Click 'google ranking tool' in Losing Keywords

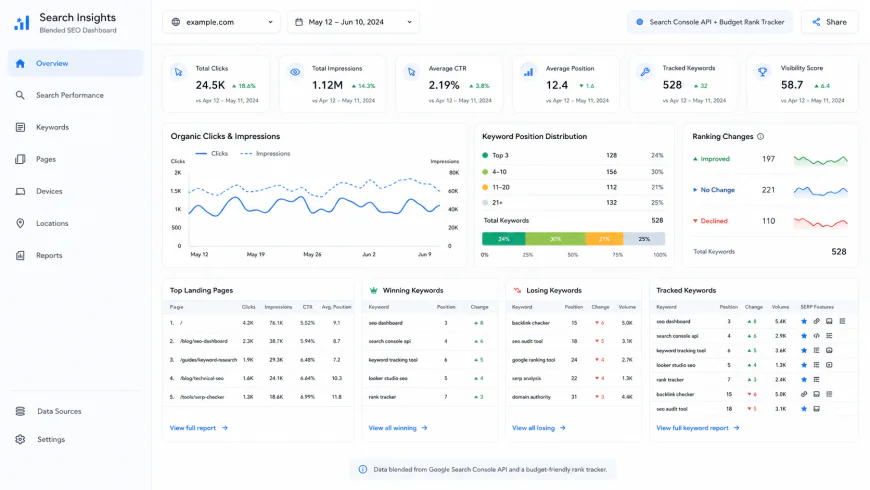(533, 360)
